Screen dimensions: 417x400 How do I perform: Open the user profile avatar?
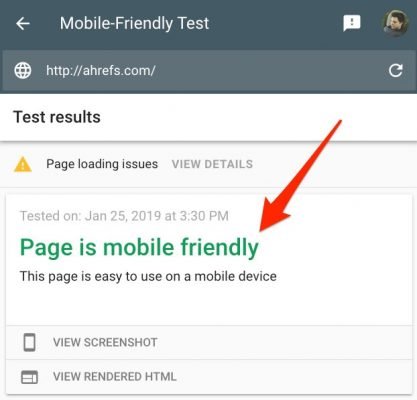pos(395,23)
